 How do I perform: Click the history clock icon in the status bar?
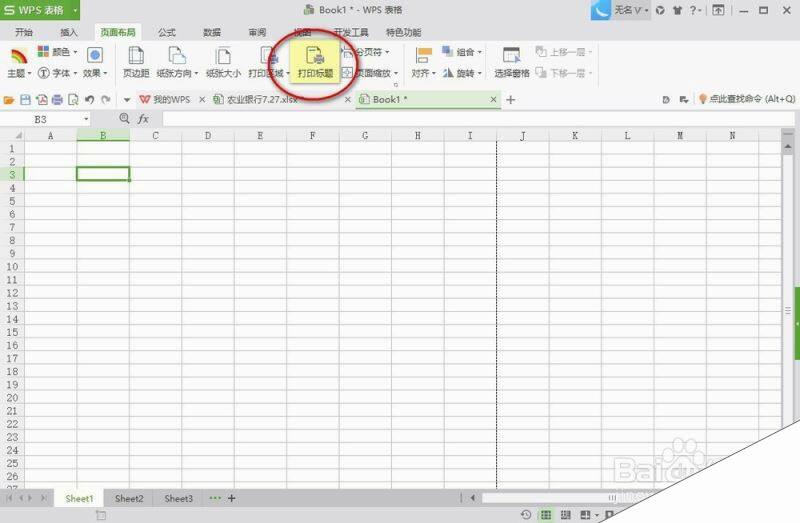coord(526,515)
